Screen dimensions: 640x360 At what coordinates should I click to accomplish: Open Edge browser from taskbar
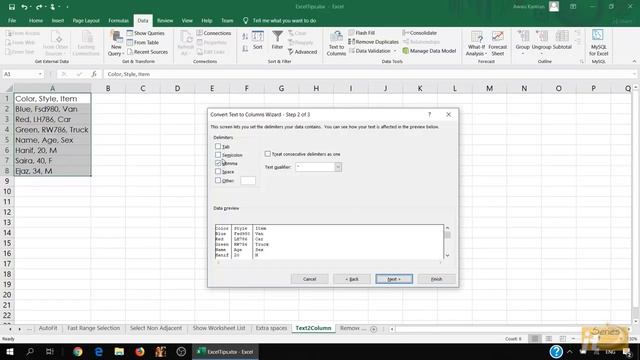pos(98,351)
